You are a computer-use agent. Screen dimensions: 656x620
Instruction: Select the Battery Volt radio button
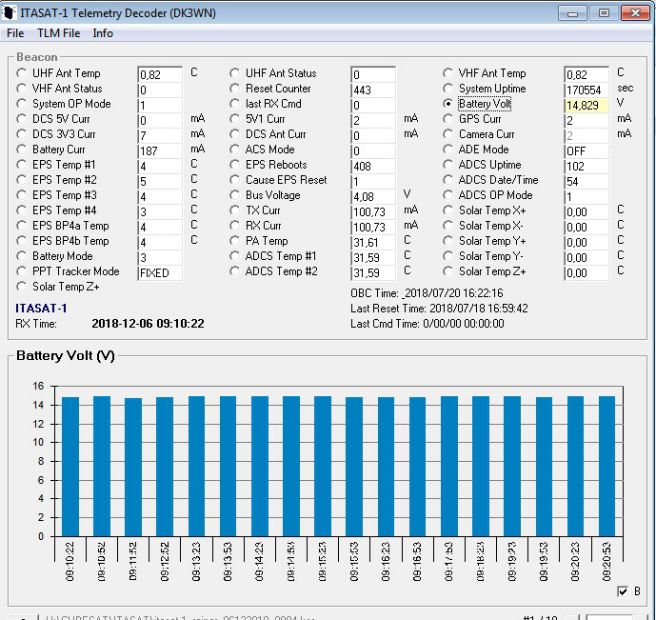449,104
